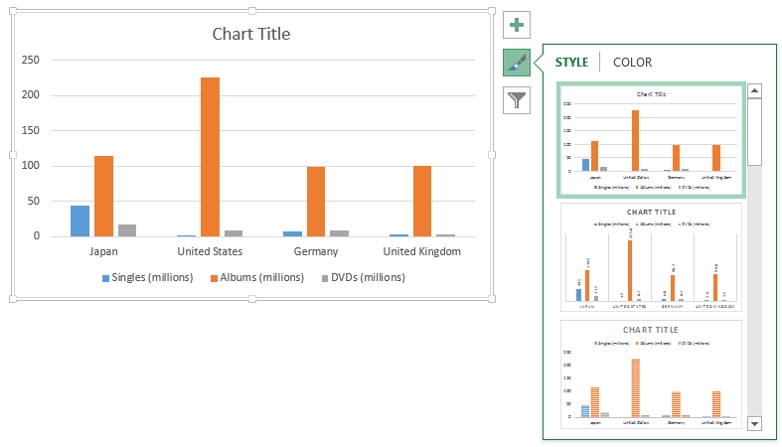
Task: Select the first highlighted chart style thumbnail
Action: click(x=651, y=141)
